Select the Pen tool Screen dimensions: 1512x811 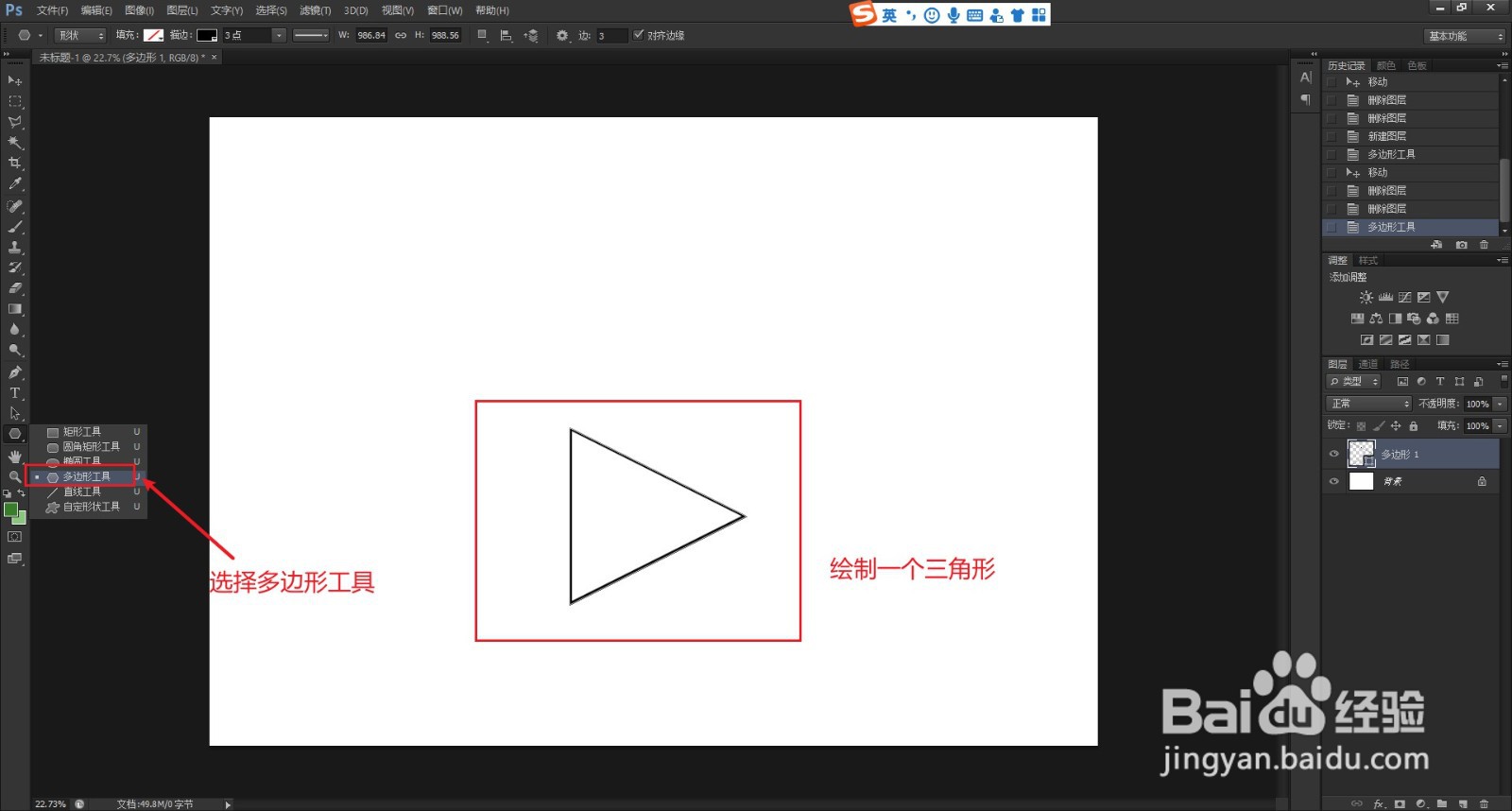coord(15,372)
